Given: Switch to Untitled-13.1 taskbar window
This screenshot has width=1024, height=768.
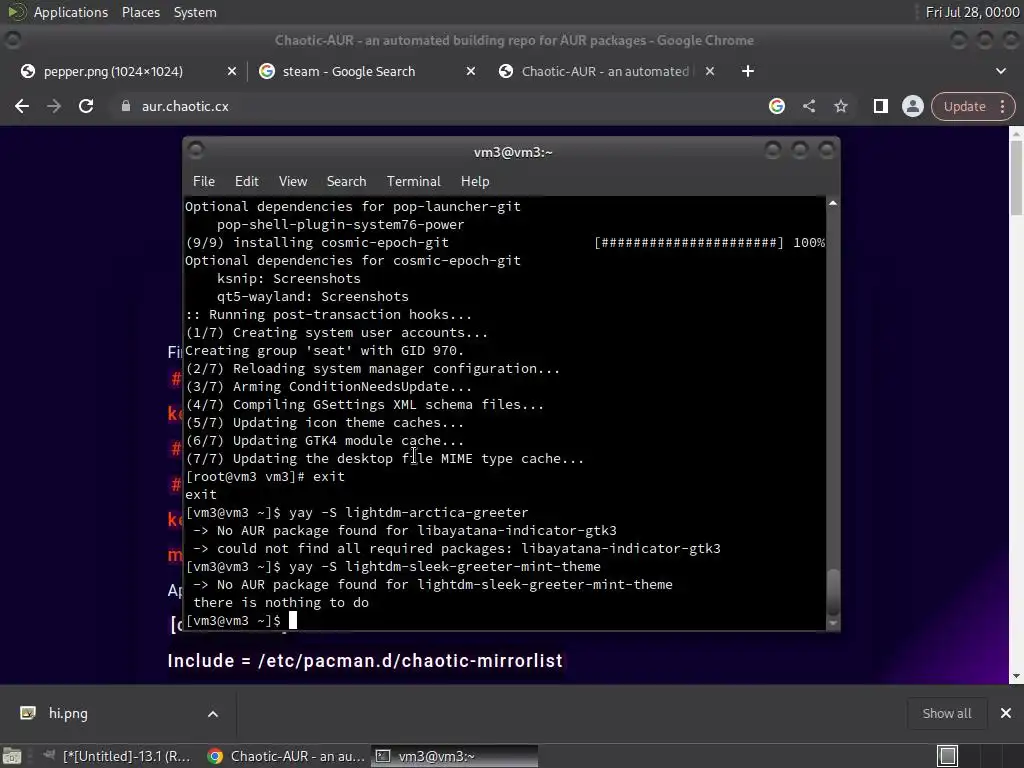Looking at the screenshot, I should pos(118,756).
